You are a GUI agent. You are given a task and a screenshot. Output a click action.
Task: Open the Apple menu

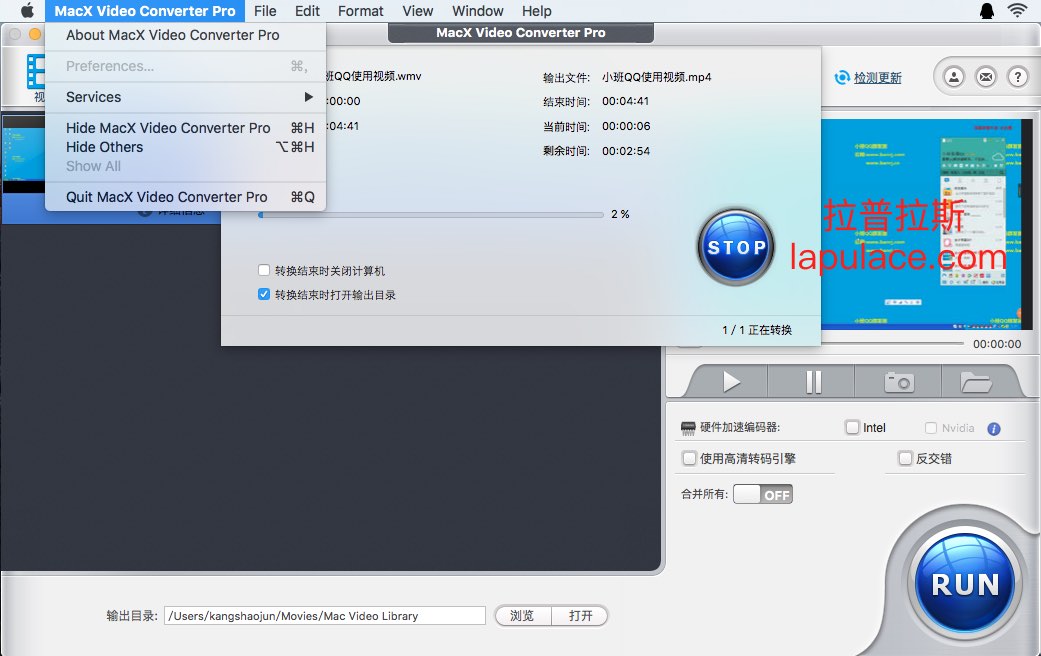27,11
